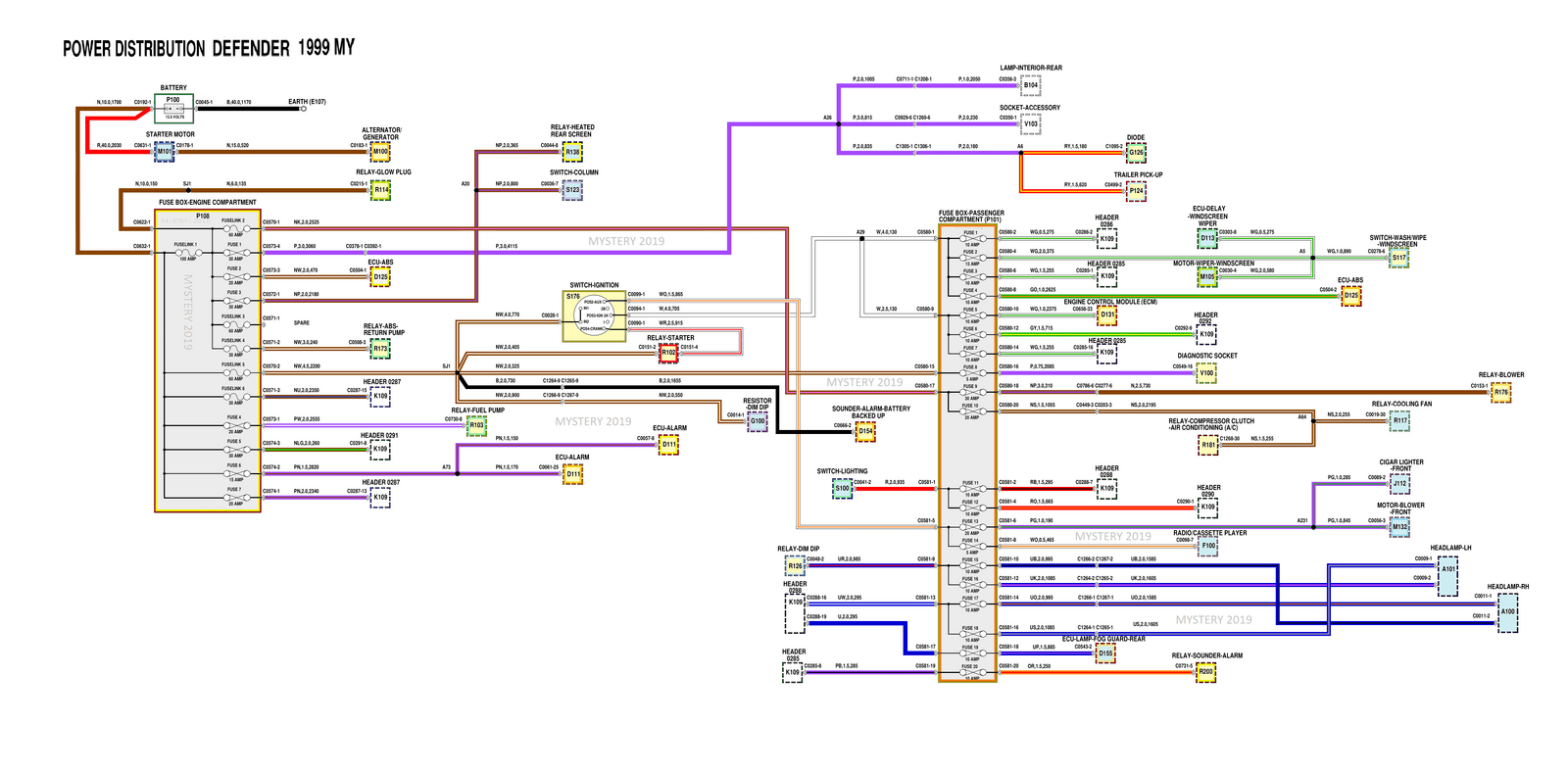Click the A100 right headlamp box

click(1507, 611)
